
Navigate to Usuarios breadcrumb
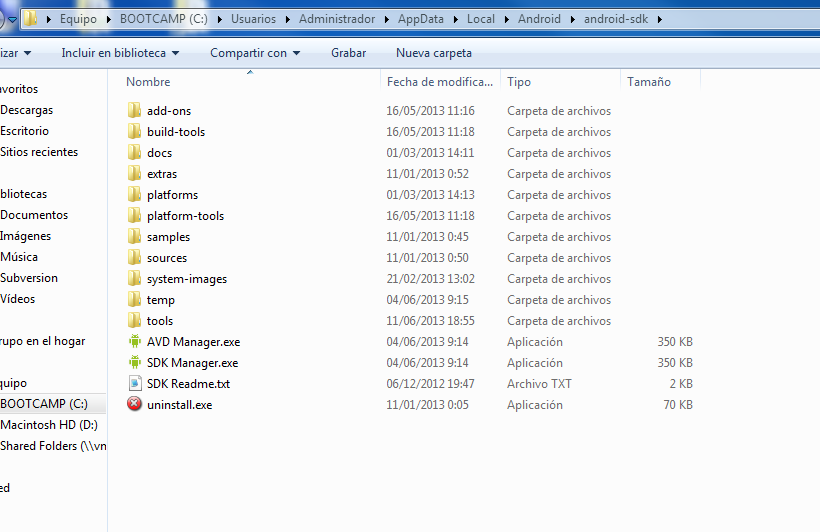click(253, 19)
